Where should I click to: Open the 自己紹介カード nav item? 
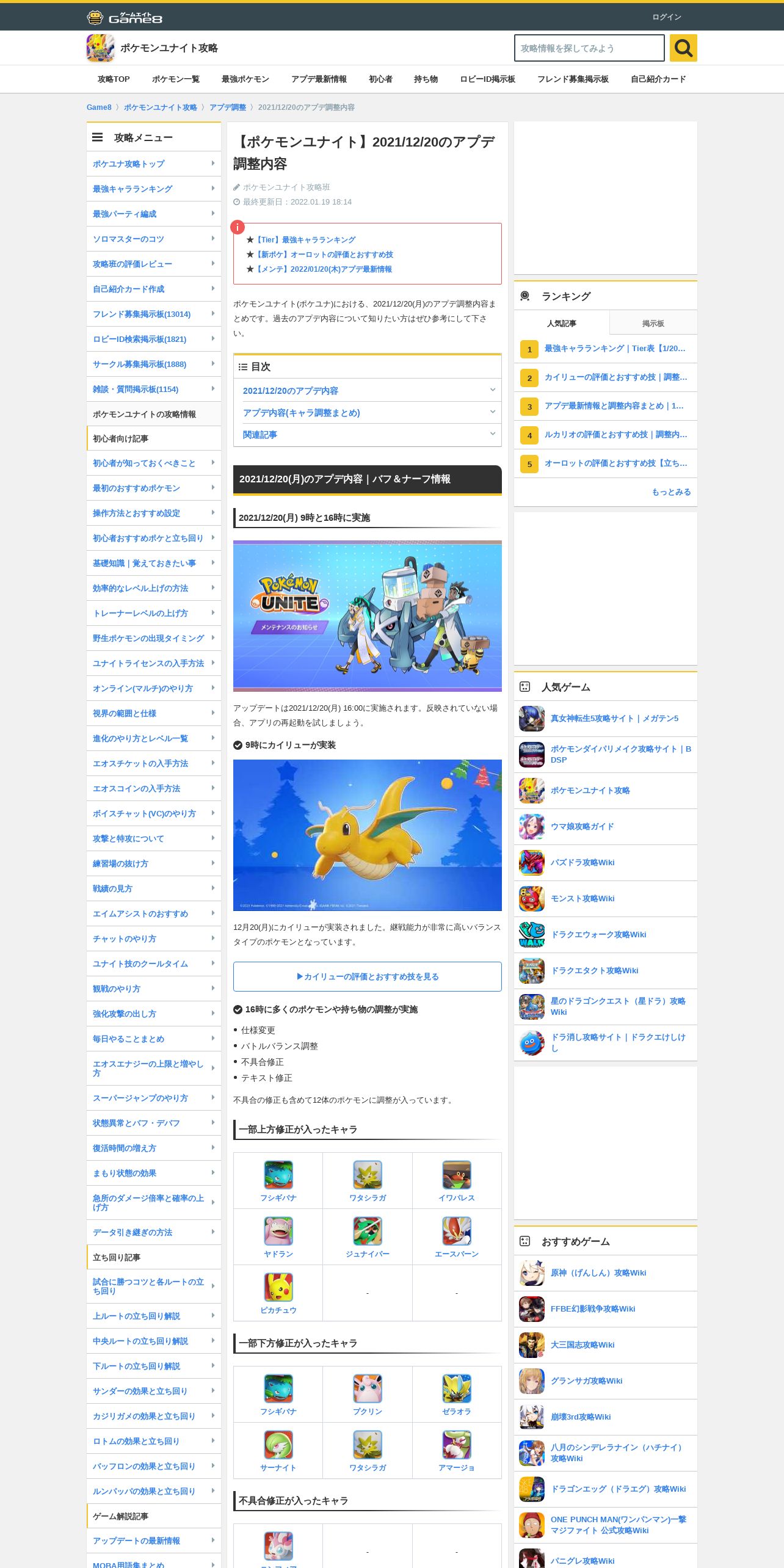[658, 79]
